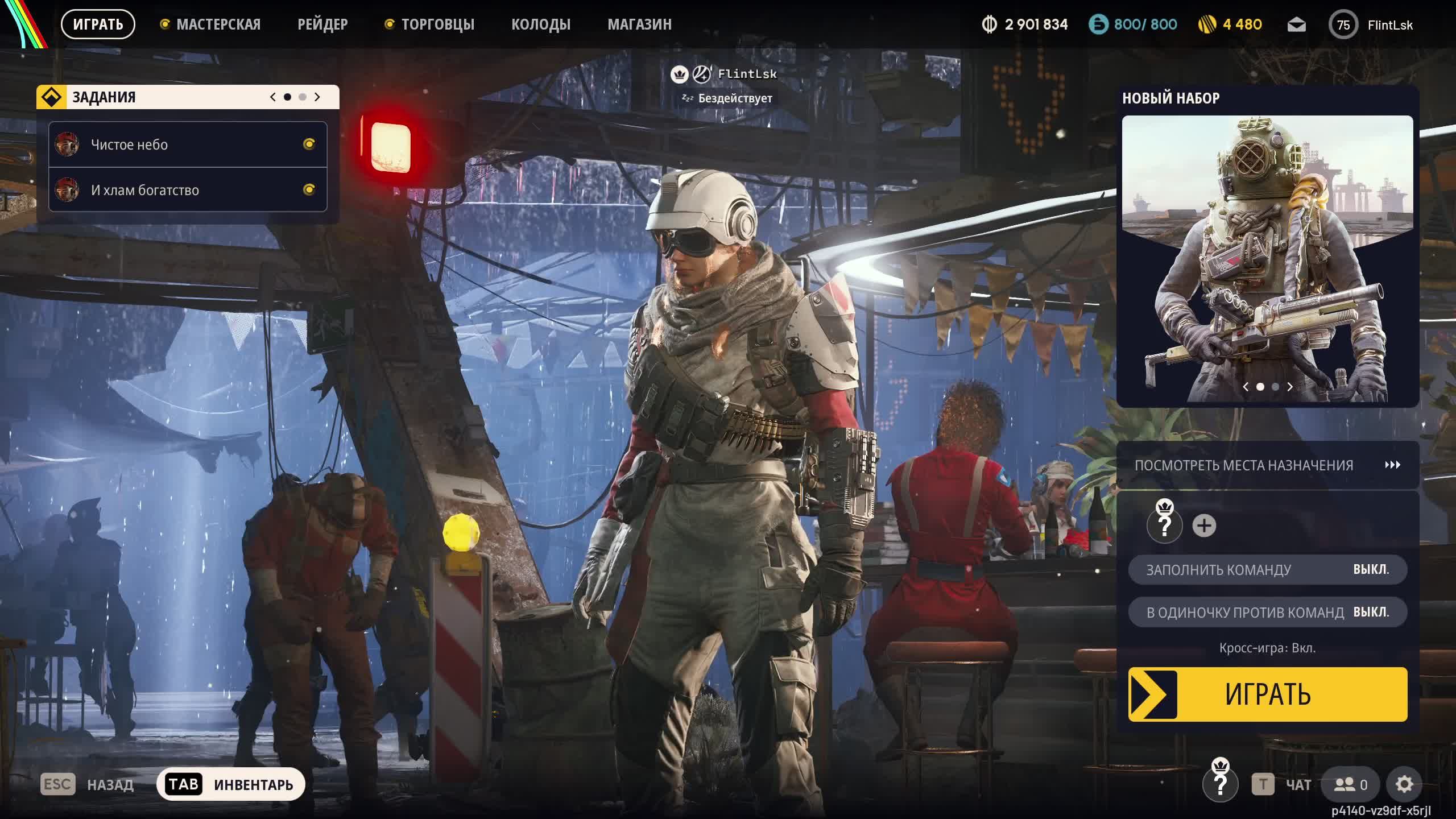Click the emblem icon left of FlintLsk nameplate
Viewport: 1456px width, 819px height.
coord(702,74)
